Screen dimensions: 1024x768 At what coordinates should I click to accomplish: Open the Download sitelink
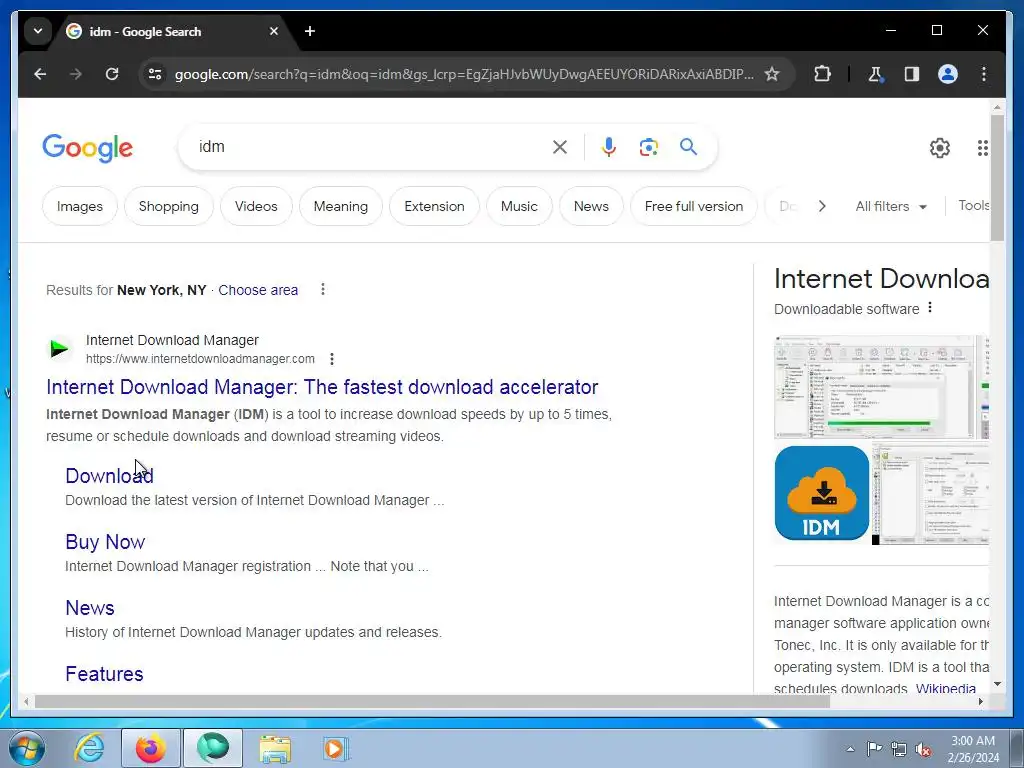[109, 475]
